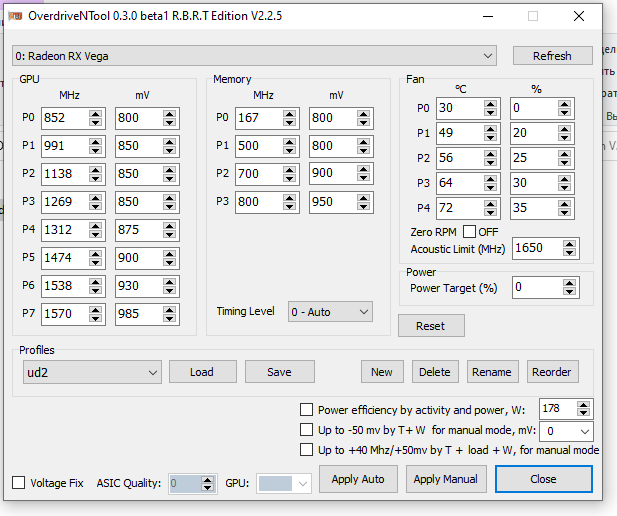This screenshot has width=617, height=516.
Task: Decrease Memory P3 MHz 800 spinner down
Action: [x=289, y=206]
